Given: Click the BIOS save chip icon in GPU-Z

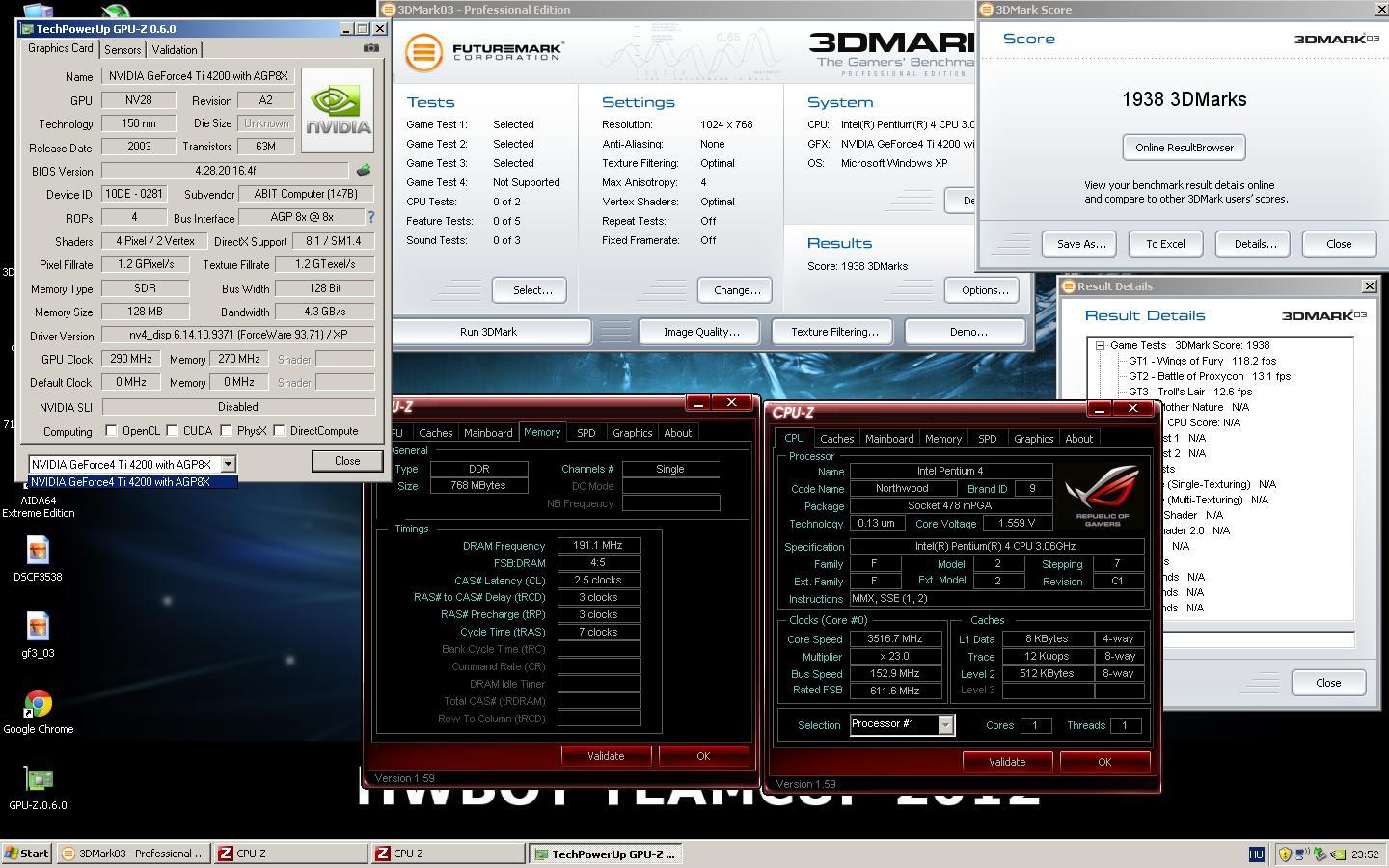Looking at the screenshot, I should (364, 170).
